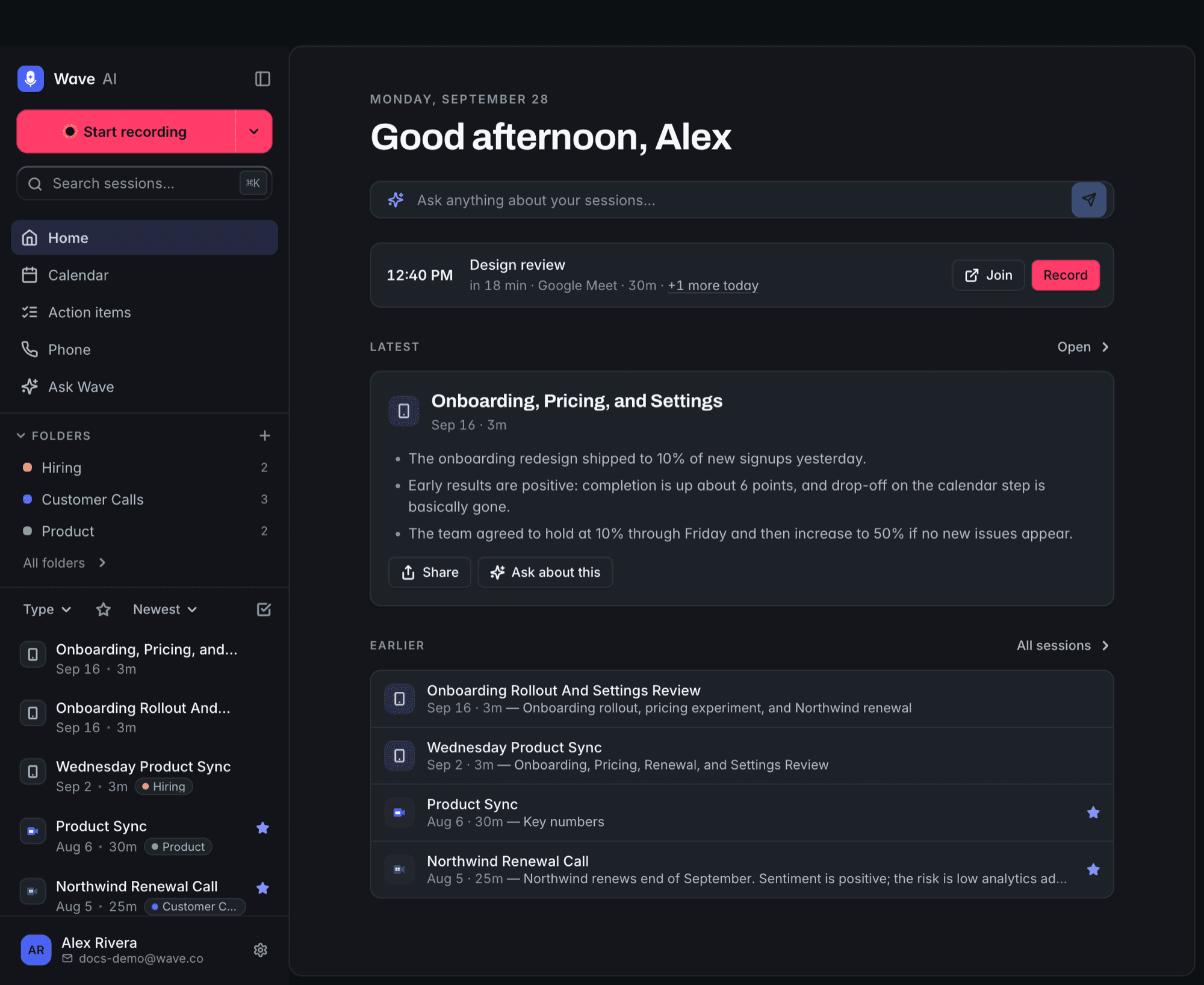Unstar Northwind Renewal Call in sidebar list

point(262,888)
